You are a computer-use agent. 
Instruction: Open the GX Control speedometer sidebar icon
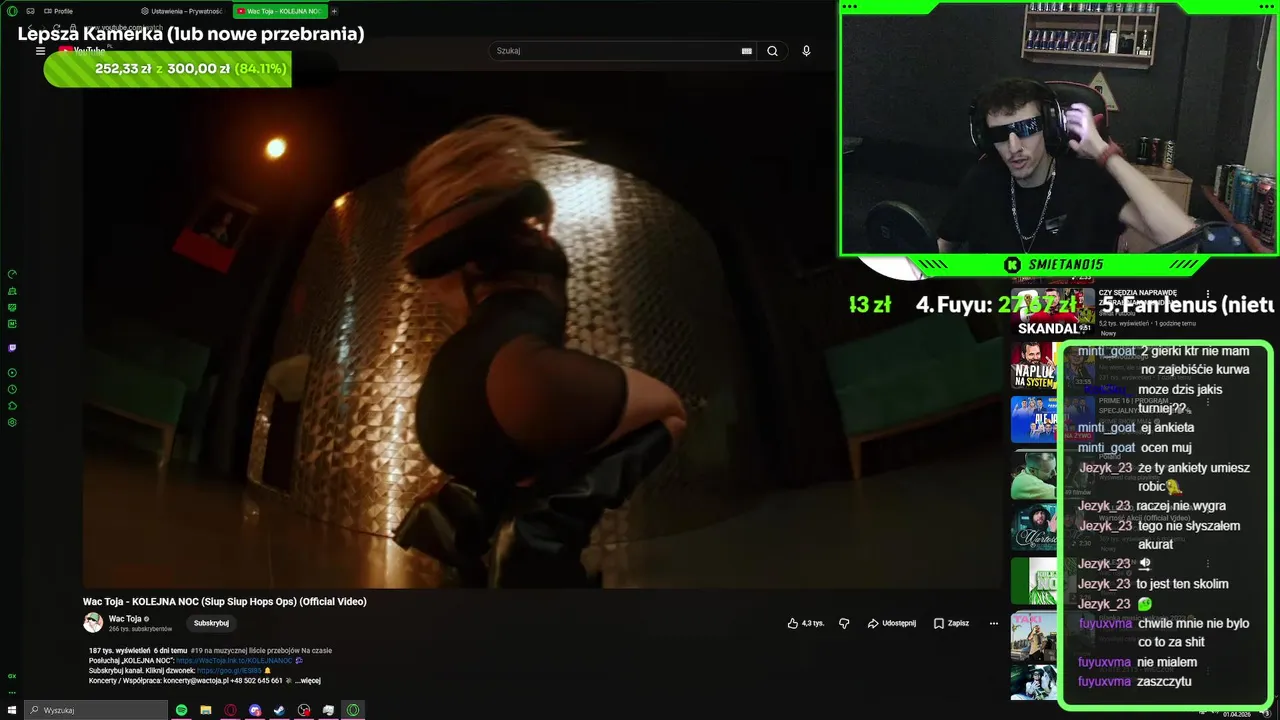point(12,274)
